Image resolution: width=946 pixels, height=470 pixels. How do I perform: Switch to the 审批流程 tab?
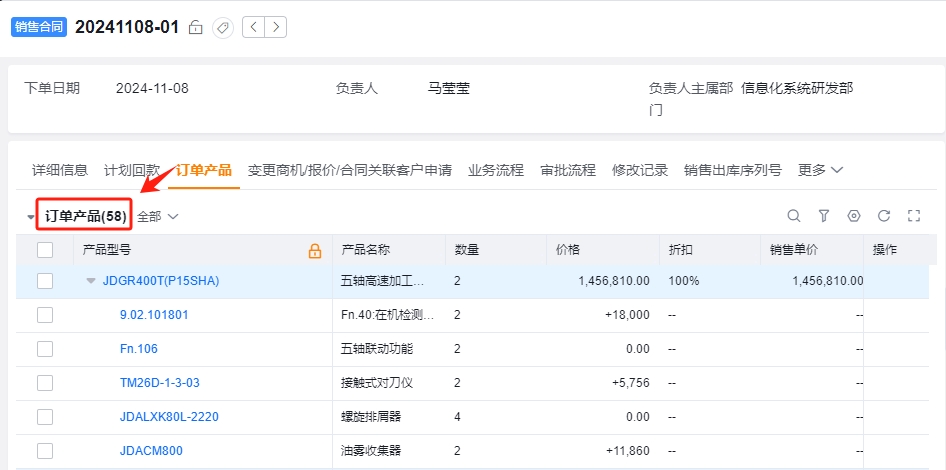pyautogui.click(x=568, y=170)
